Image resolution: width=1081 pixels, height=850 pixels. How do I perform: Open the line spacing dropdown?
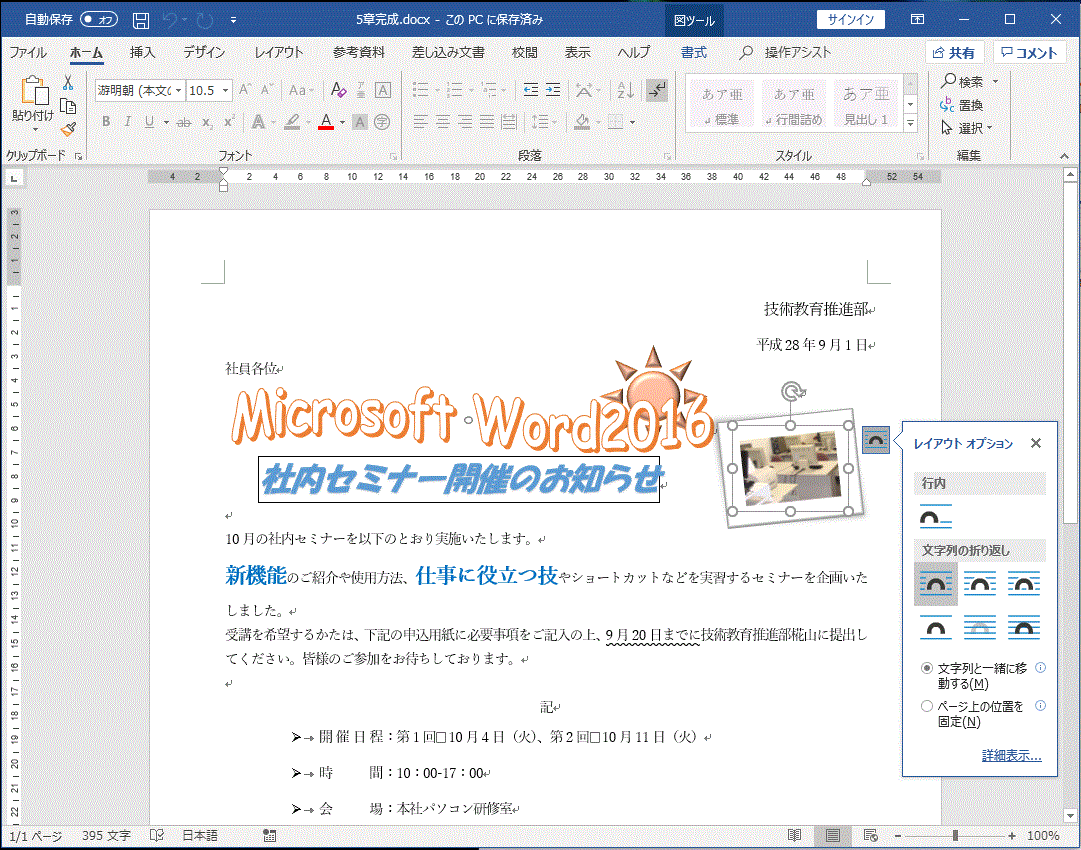(x=544, y=122)
